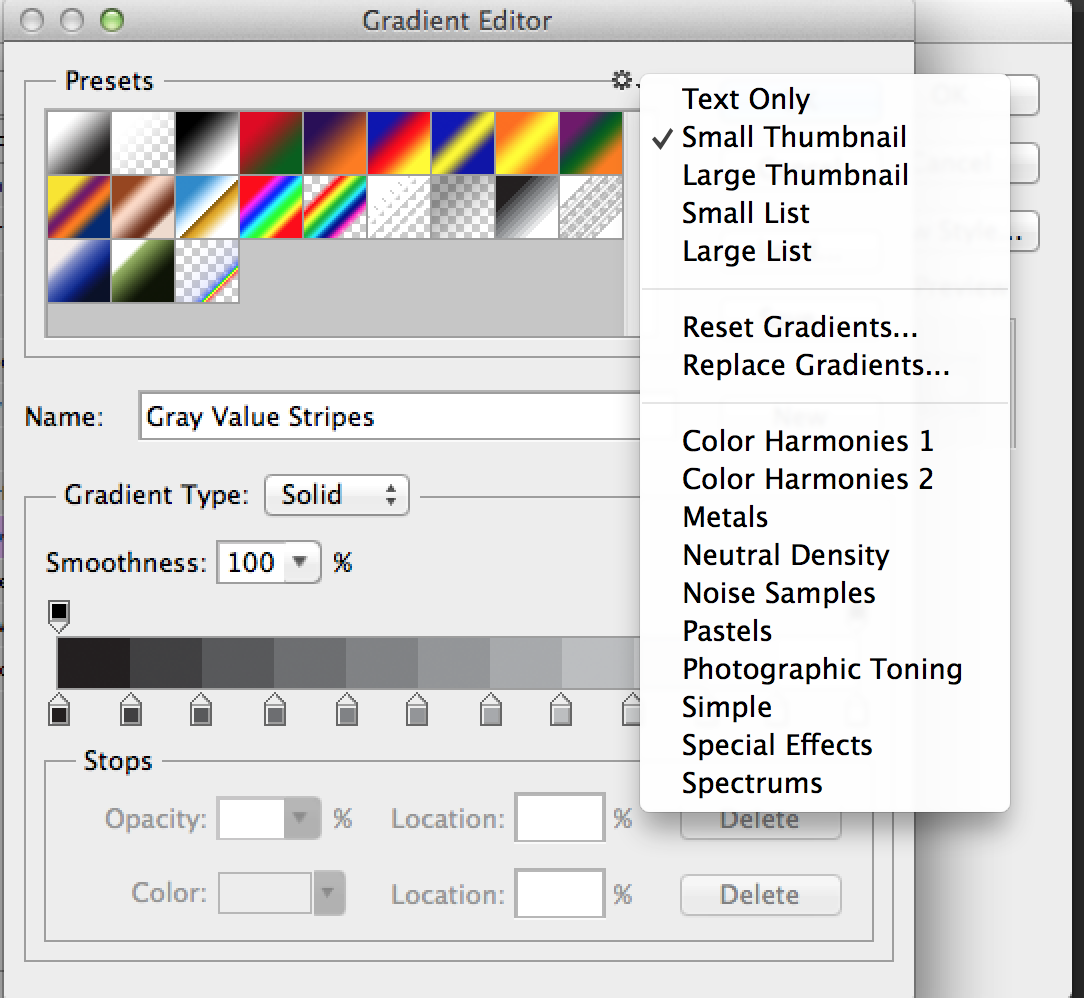
Task: Select the Foreground to Background gradient preset
Action: coord(78,142)
